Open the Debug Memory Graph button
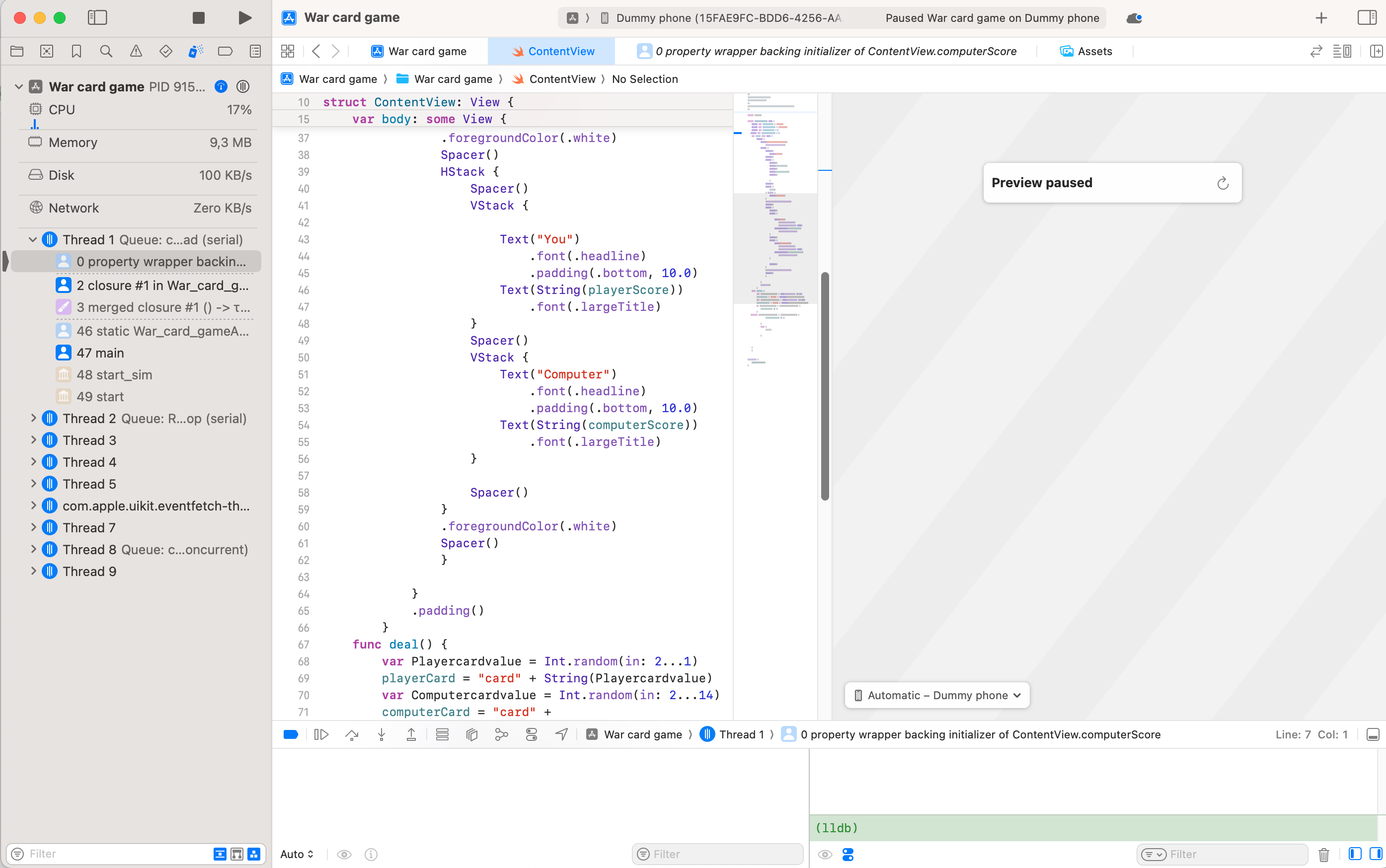 pyautogui.click(x=502, y=734)
